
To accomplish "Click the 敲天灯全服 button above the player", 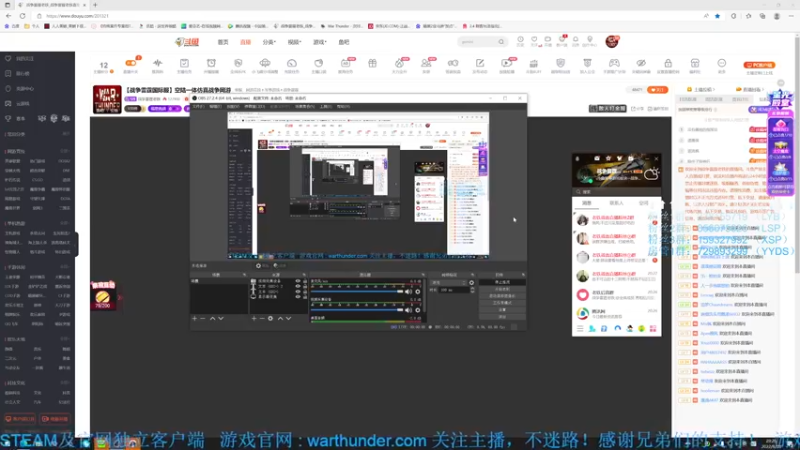I will [608, 108].
